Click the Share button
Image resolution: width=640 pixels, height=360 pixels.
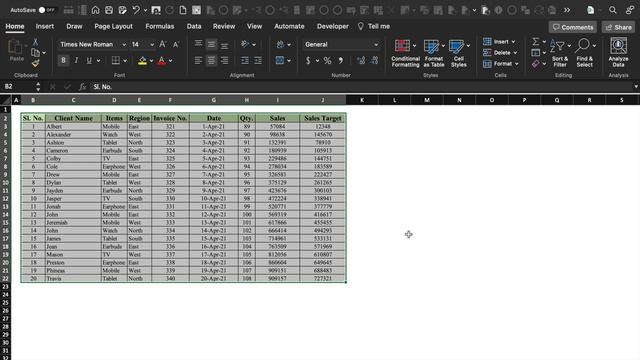tap(618, 27)
